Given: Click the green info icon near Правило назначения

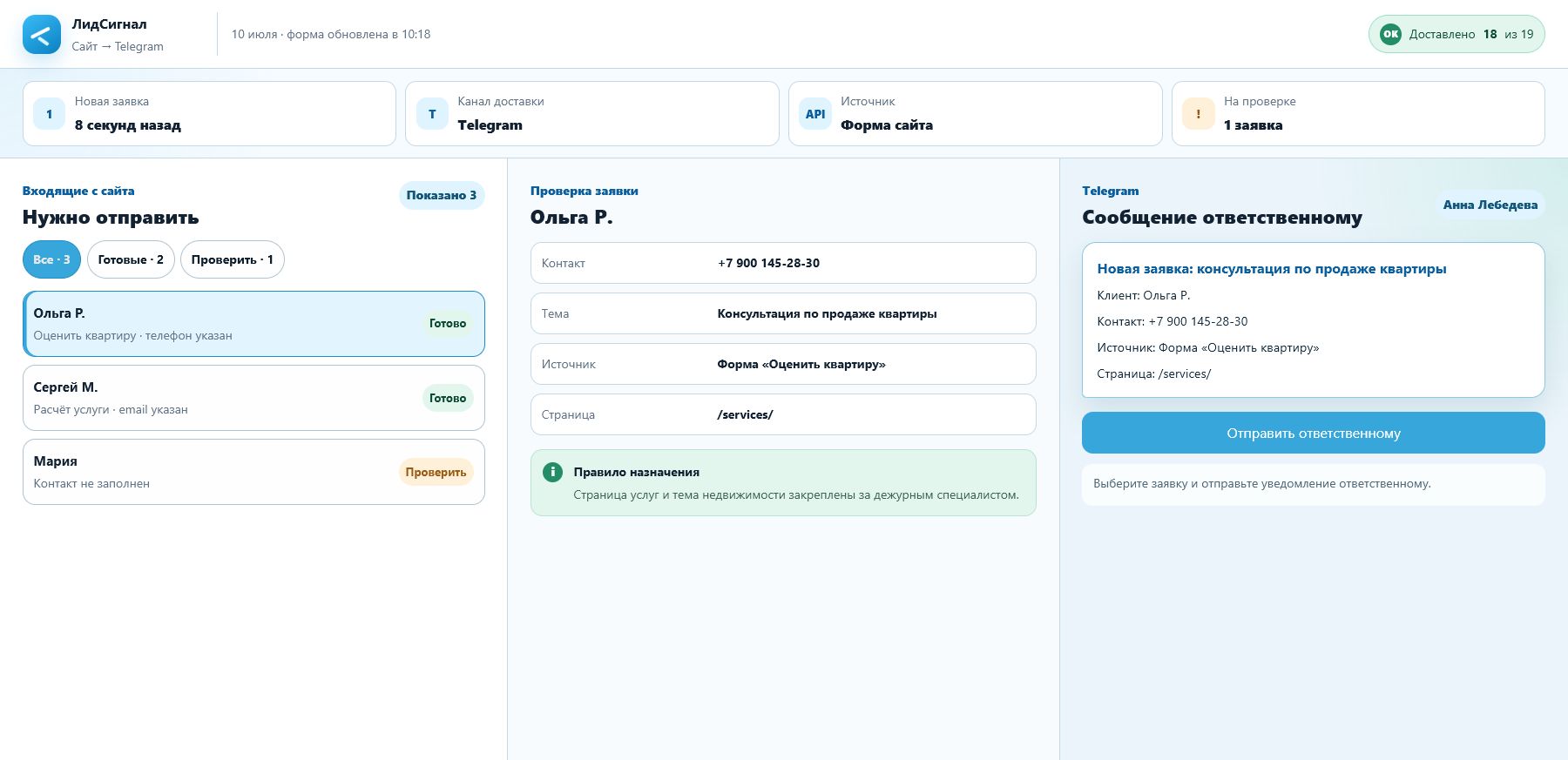Looking at the screenshot, I should tap(552, 472).
